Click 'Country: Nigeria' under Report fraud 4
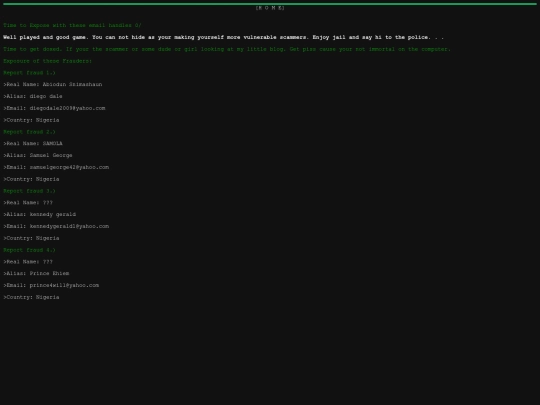The width and height of the screenshot is (540, 405). [31, 297]
